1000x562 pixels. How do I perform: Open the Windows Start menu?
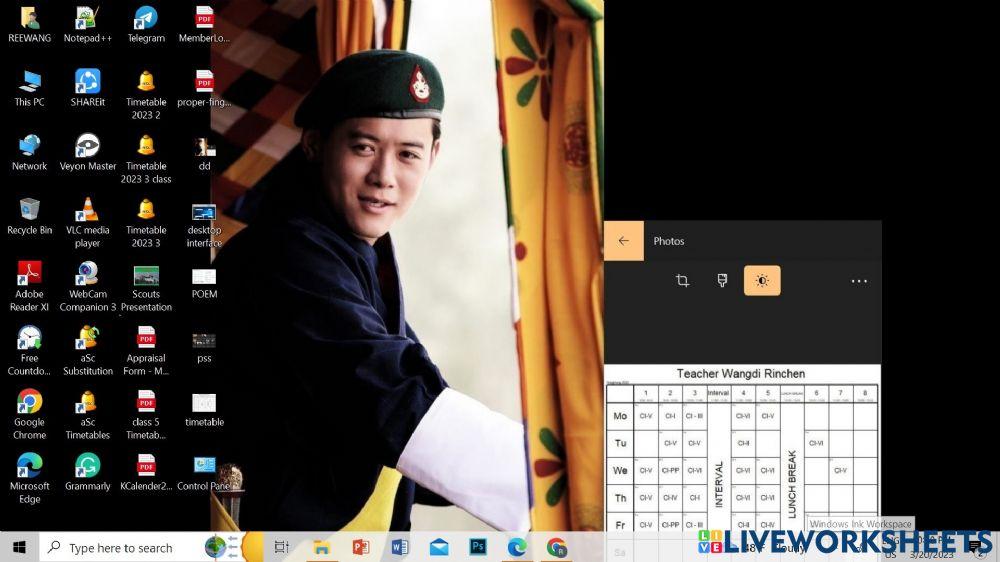19,547
